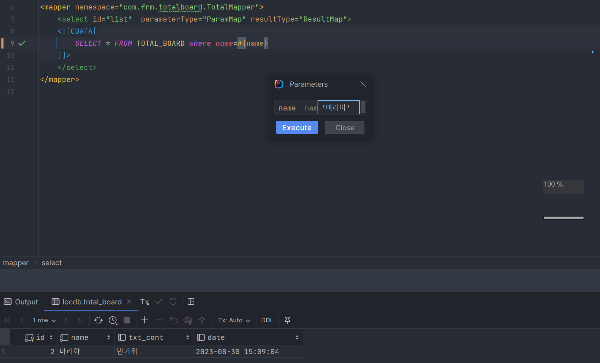
Task: Sort by the name column header
Action: coord(85,337)
